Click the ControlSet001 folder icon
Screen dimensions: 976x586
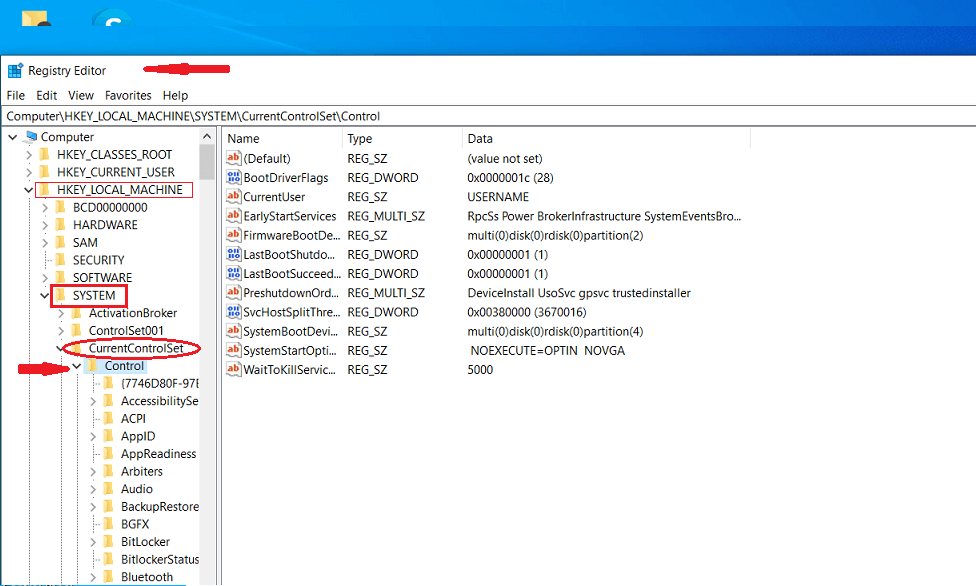click(x=77, y=330)
